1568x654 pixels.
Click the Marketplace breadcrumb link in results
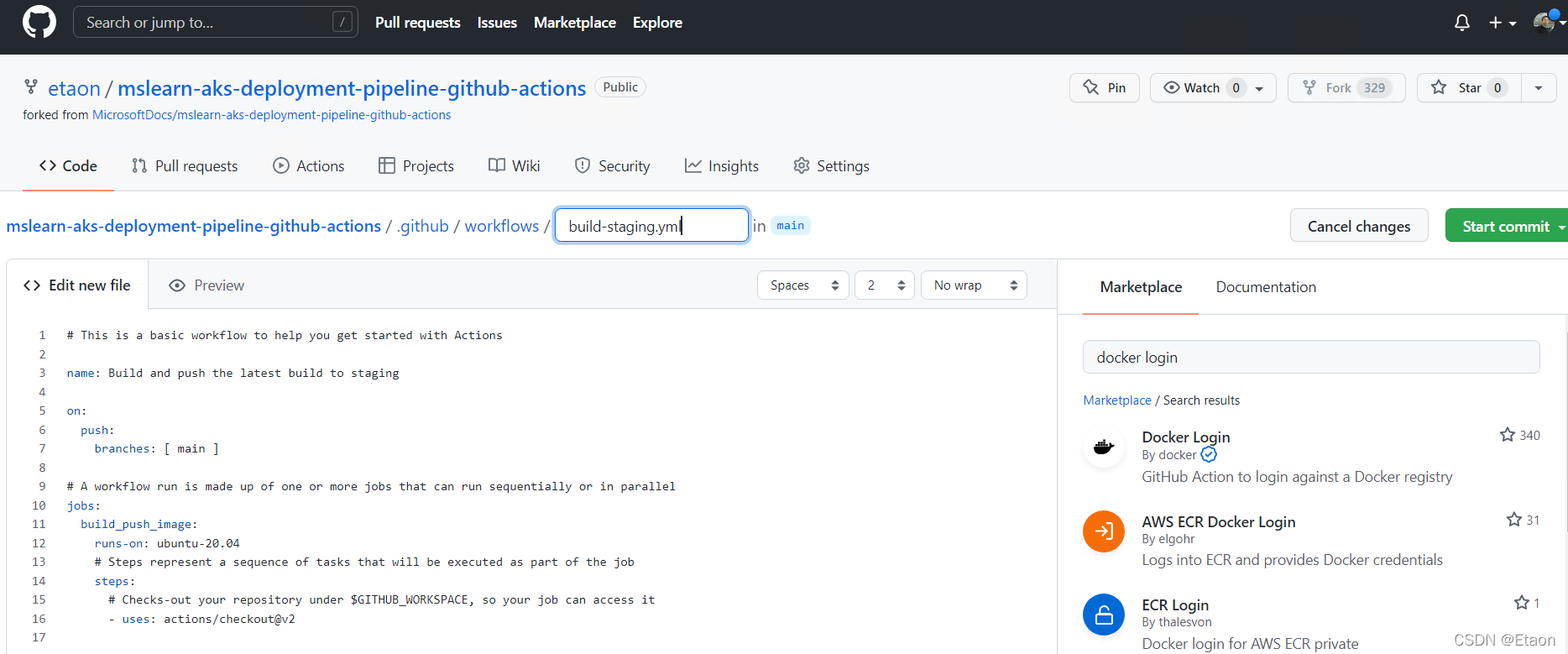[1117, 400]
